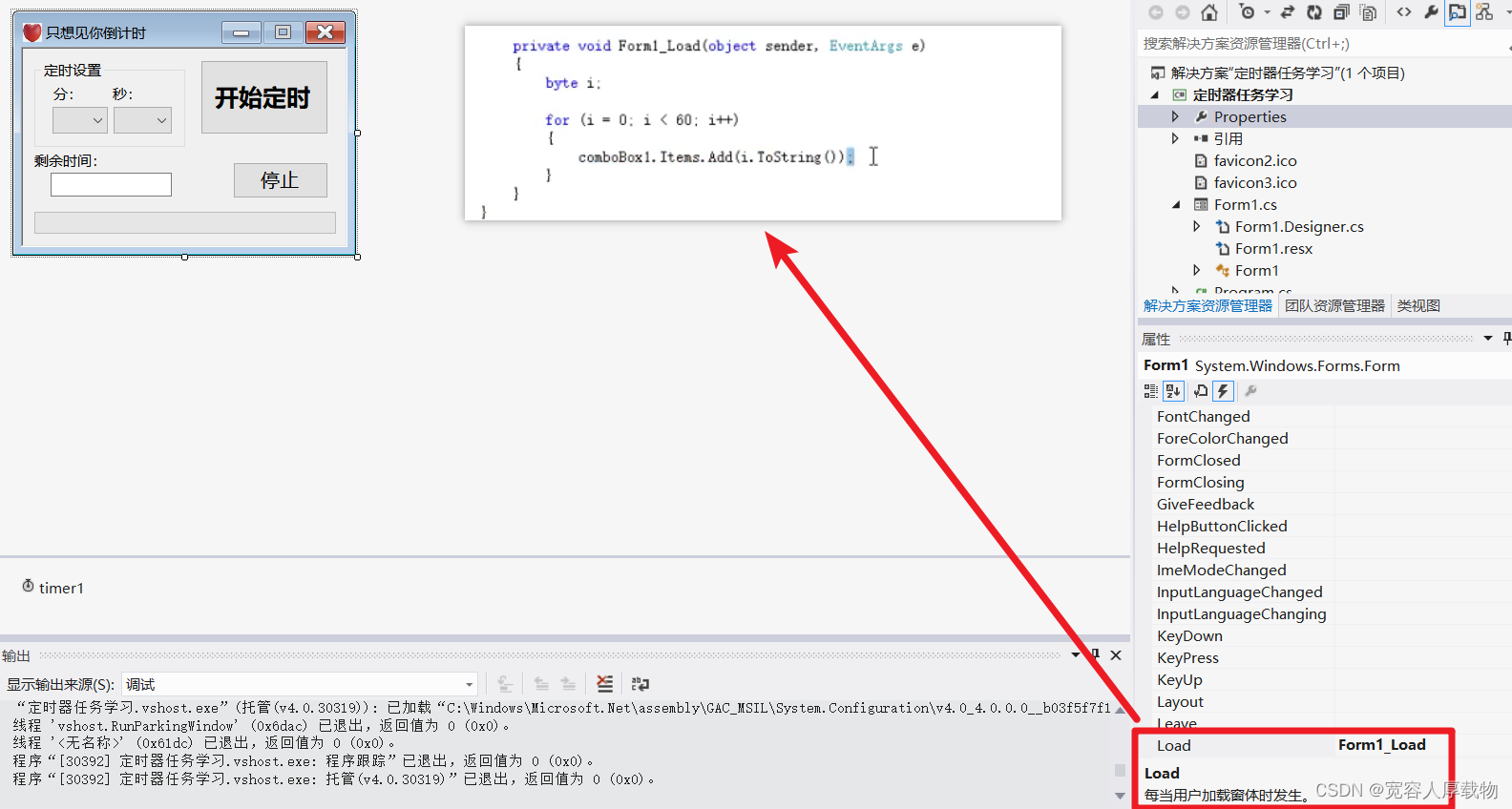Image resolution: width=1512 pixels, height=809 pixels.
Task: Select favicon3.ico file
Action: tap(1255, 182)
